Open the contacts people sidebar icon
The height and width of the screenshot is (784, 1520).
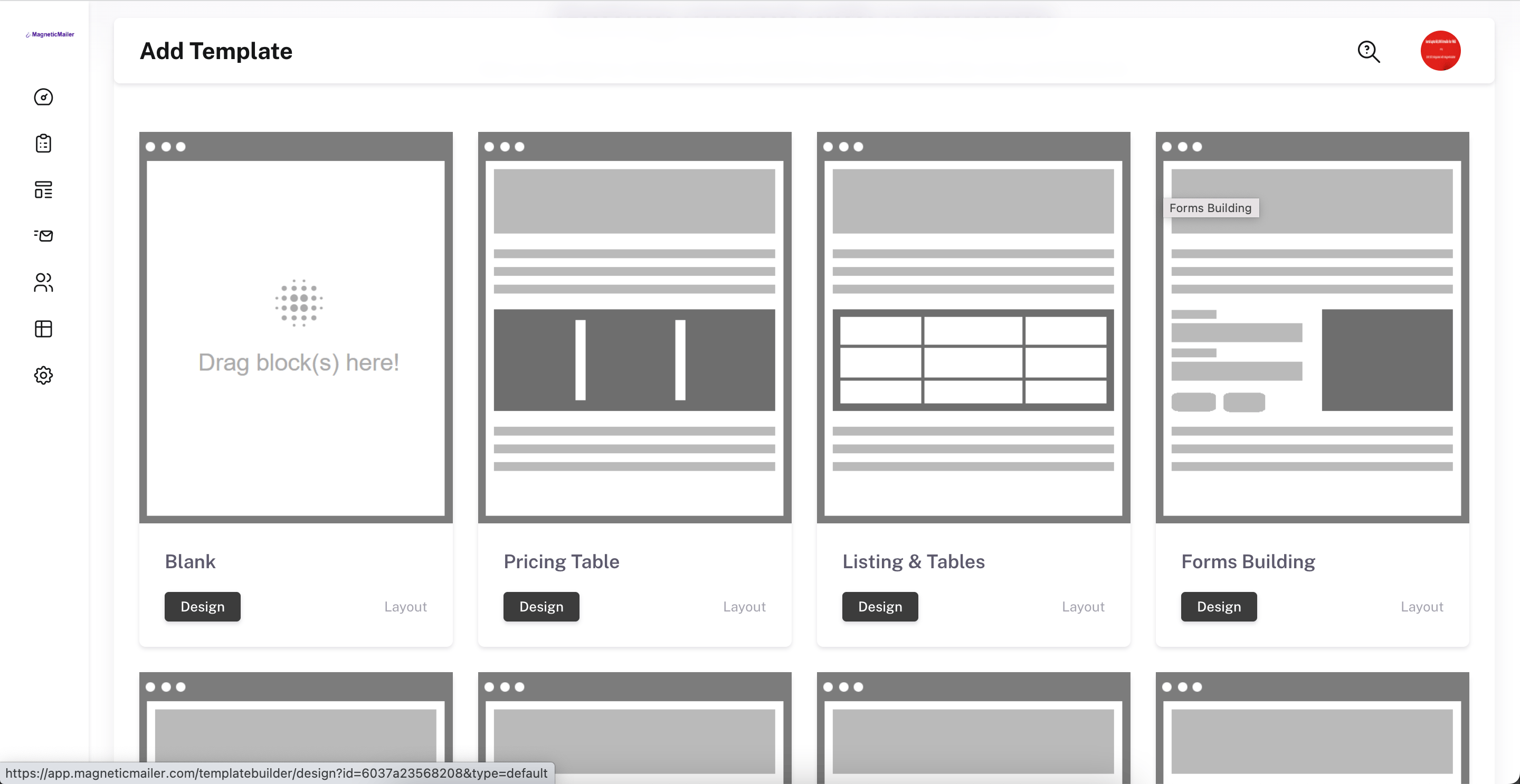(x=43, y=282)
